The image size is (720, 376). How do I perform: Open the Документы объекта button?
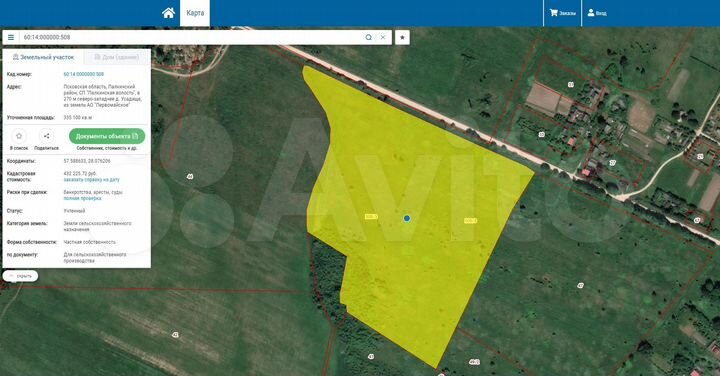107,136
